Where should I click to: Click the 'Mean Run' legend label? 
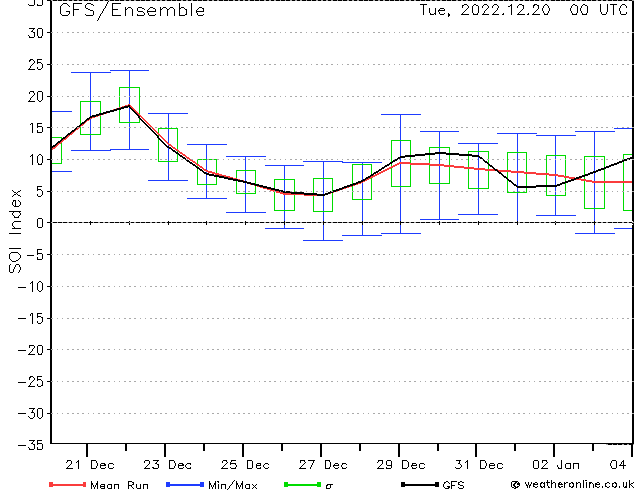pos(119,485)
